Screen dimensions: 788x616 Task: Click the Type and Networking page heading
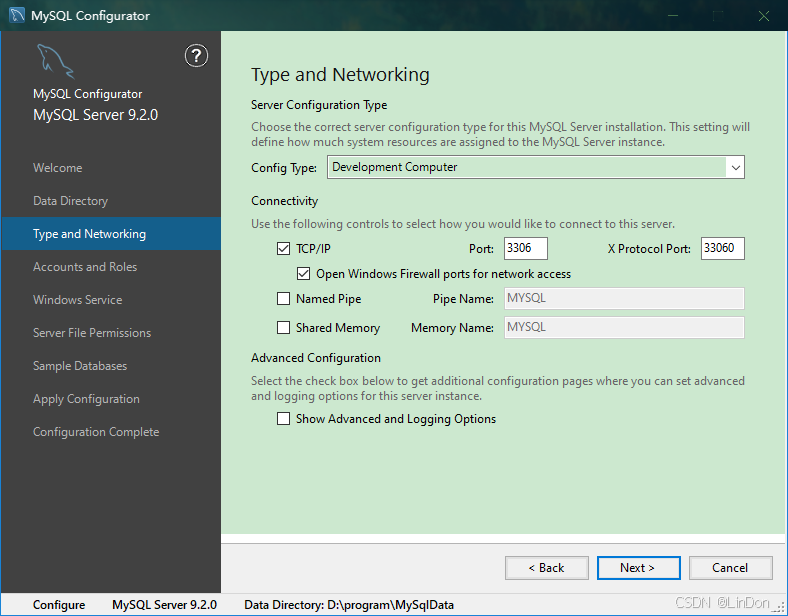[340, 75]
